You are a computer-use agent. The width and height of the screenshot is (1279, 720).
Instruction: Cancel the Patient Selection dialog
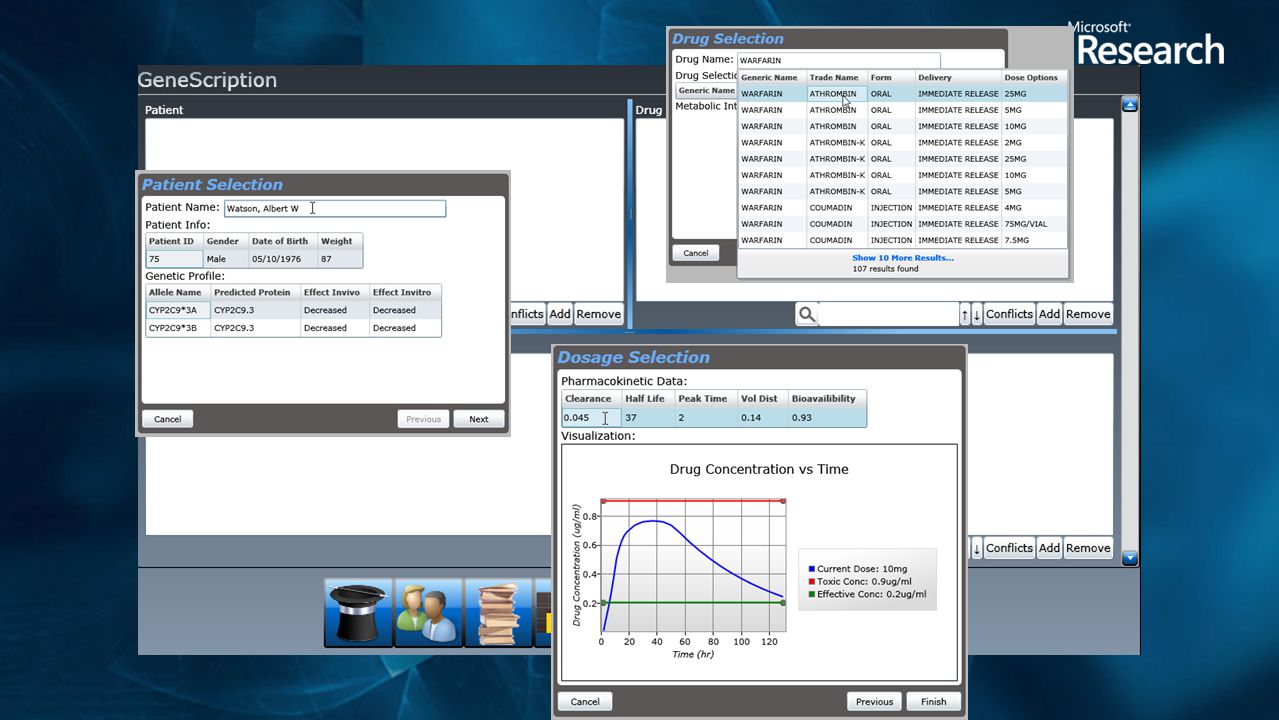[168, 419]
